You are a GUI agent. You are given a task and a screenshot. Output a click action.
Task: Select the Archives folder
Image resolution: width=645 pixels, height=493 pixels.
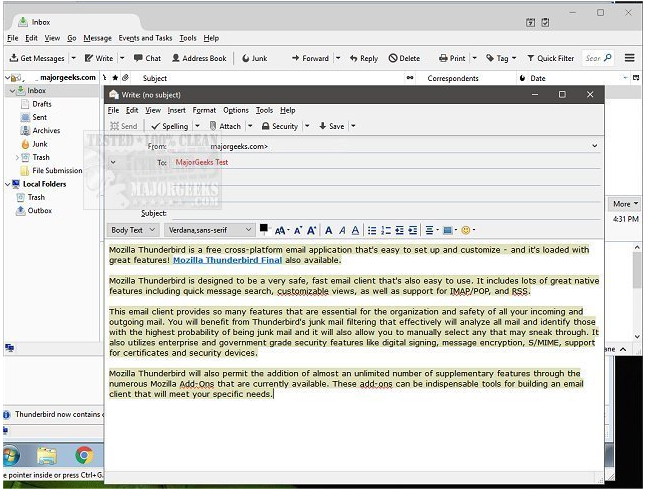[46, 130]
